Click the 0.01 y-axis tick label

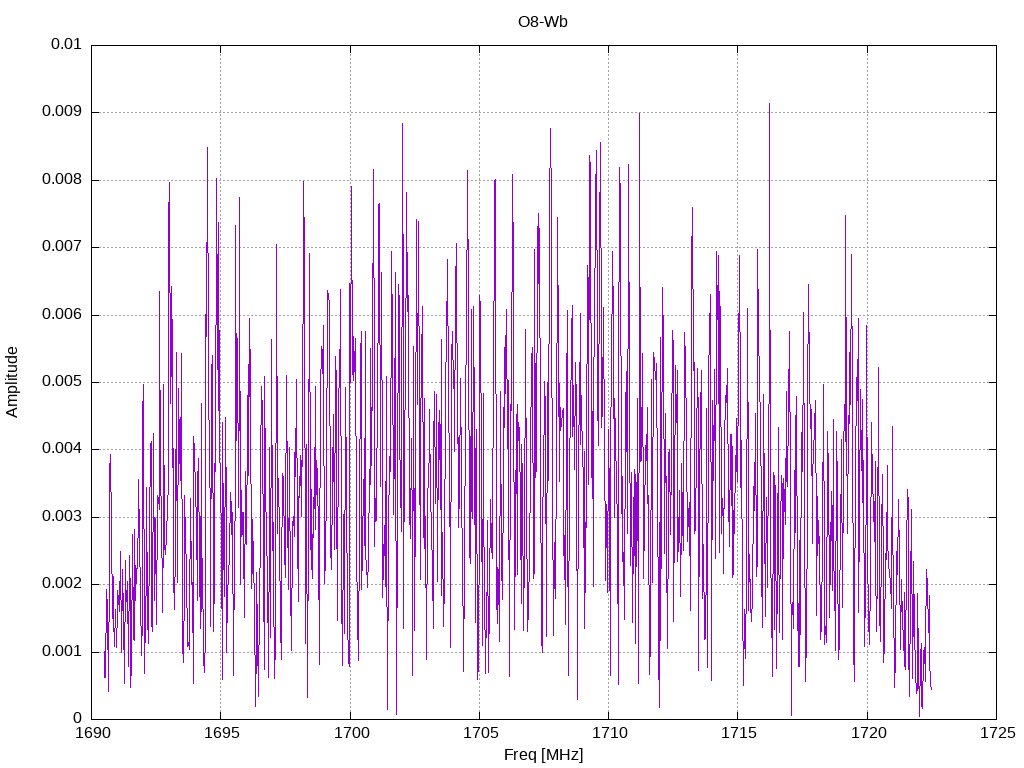66,44
